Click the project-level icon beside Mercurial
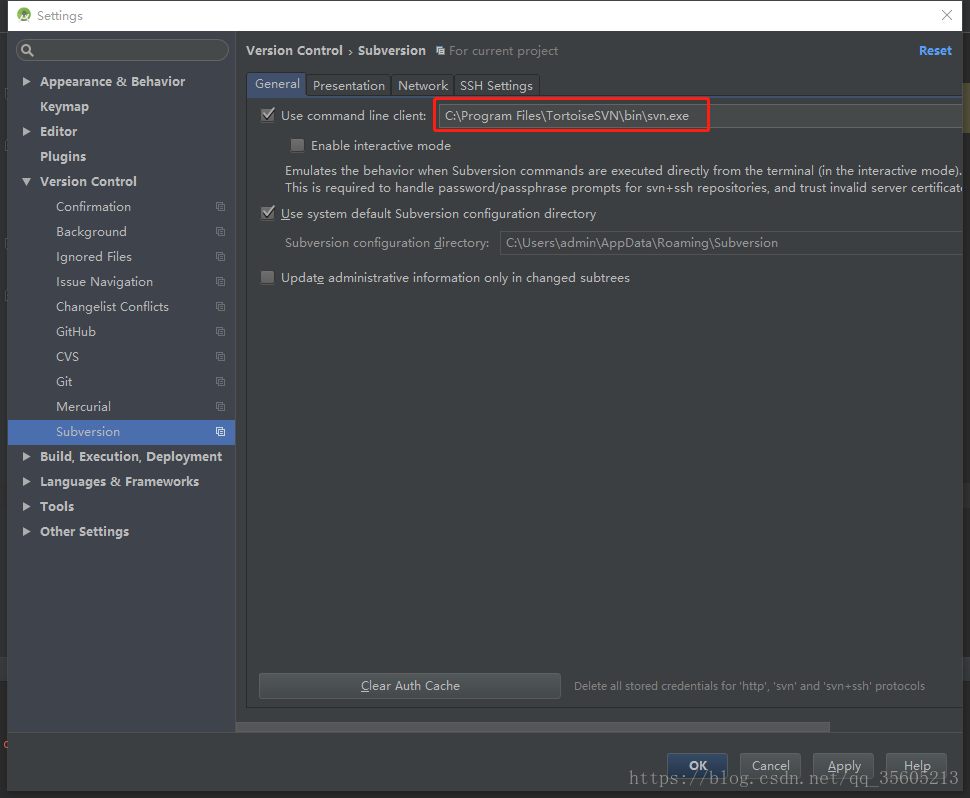970x798 pixels. pos(220,406)
